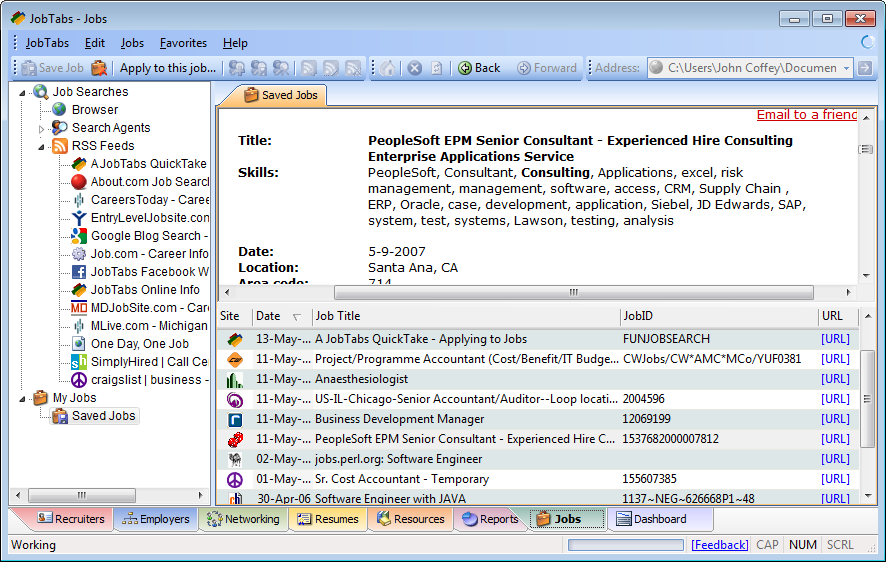Select the jobs.perl.org Software Engineer row
This screenshot has height=562, width=886.
pyautogui.click(x=537, y=459)
